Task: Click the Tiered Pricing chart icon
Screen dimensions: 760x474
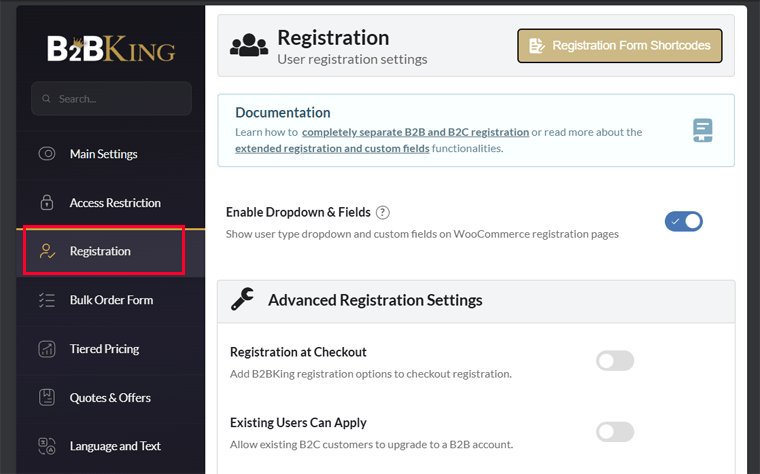Action: click(x=47, y=349)
